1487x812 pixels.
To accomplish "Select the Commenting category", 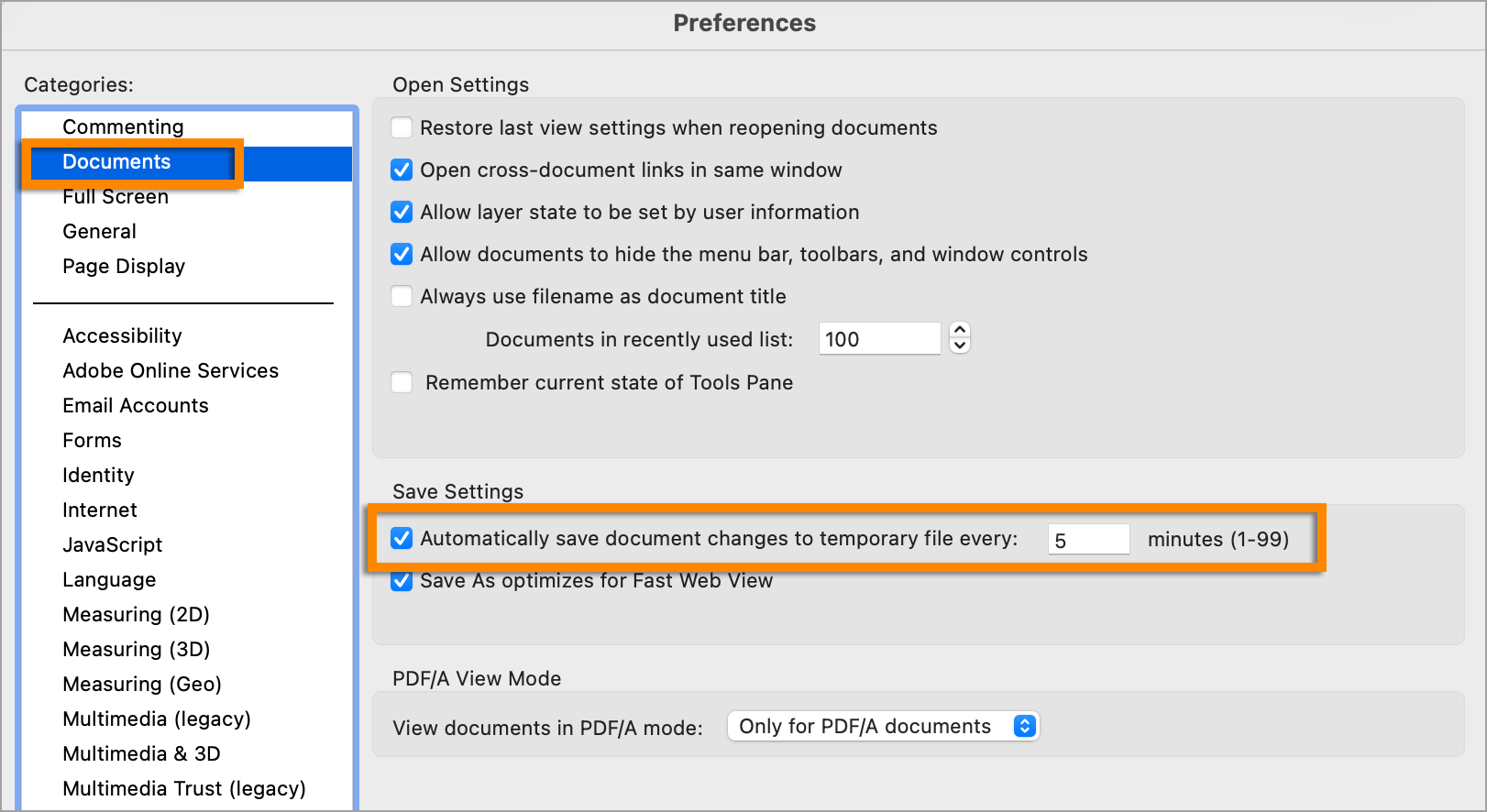I will 123,126.
